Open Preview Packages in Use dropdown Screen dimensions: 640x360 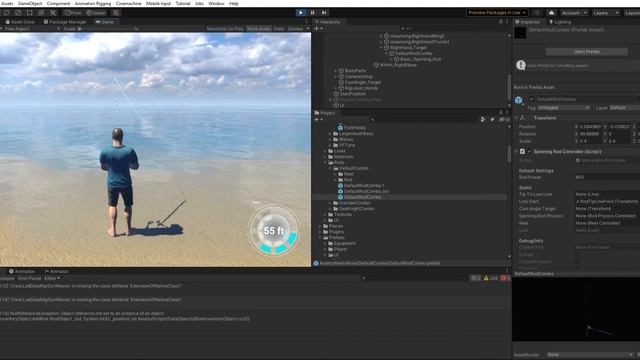(497, 13)
